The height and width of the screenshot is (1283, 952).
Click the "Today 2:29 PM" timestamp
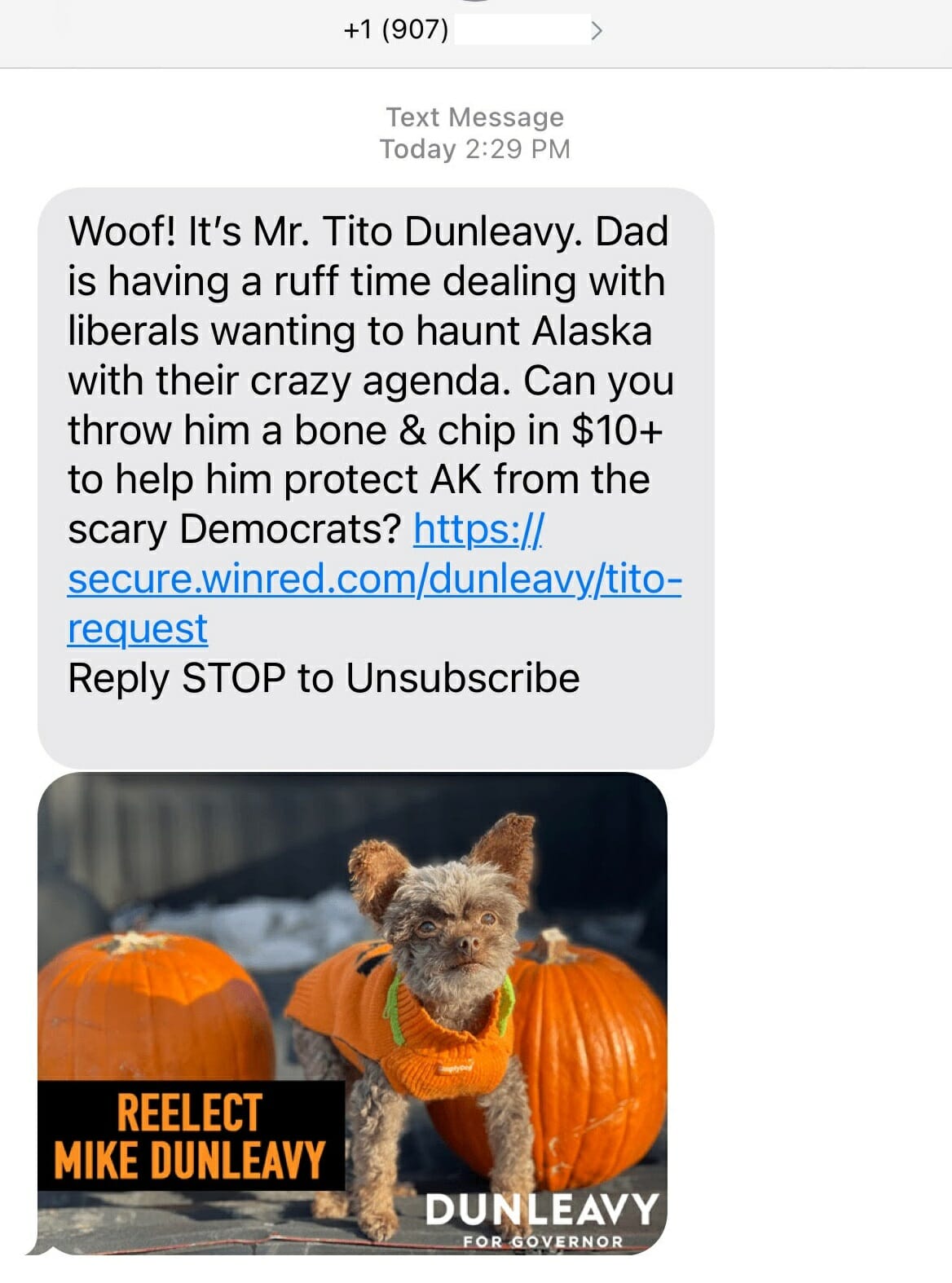tap(474, 149)
